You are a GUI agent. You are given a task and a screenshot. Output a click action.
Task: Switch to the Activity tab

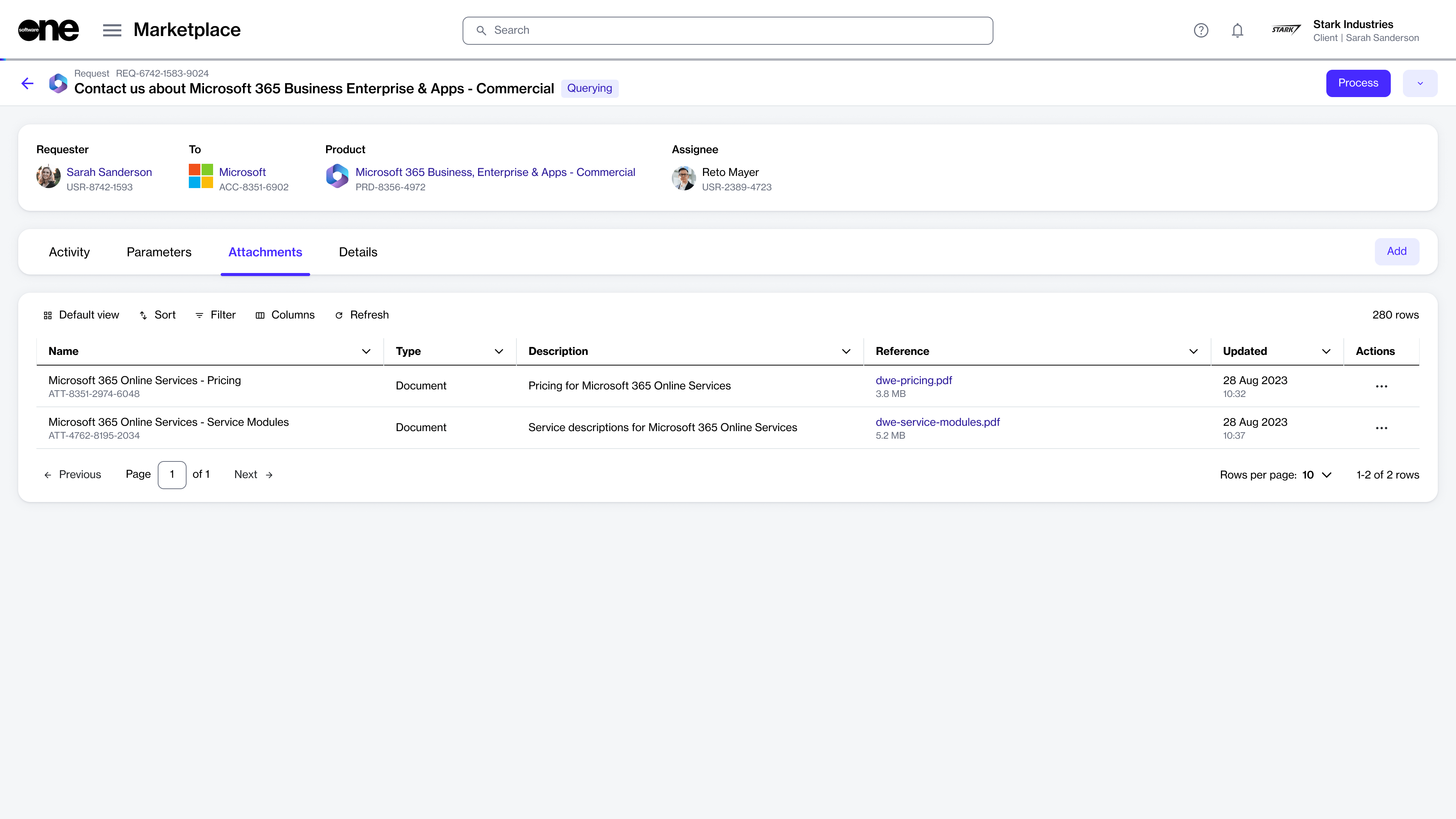tap(69, 252)
